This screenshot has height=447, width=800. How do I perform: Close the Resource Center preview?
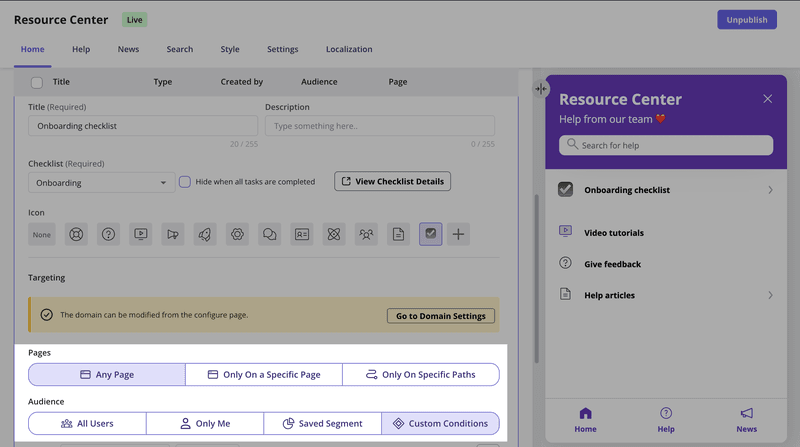(767, 99)
